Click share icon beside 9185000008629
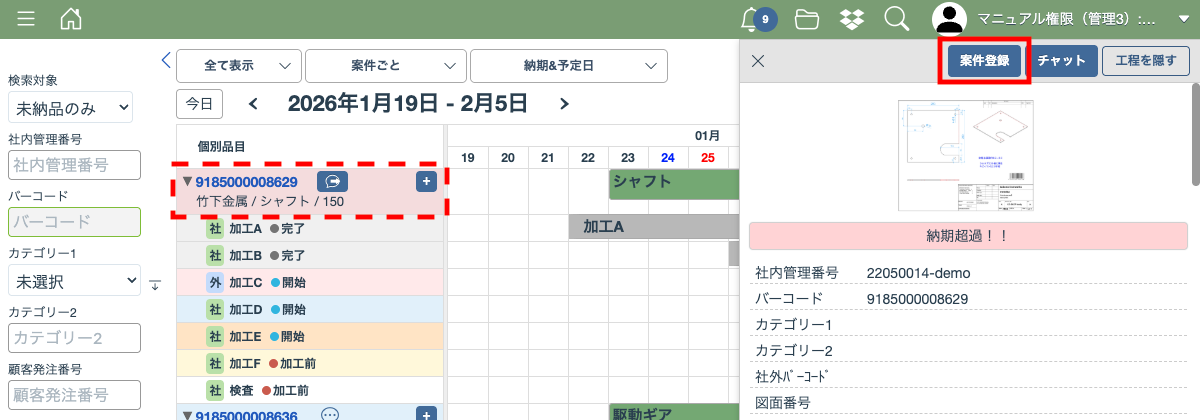 pyautogui.click(x=332, y=182)
